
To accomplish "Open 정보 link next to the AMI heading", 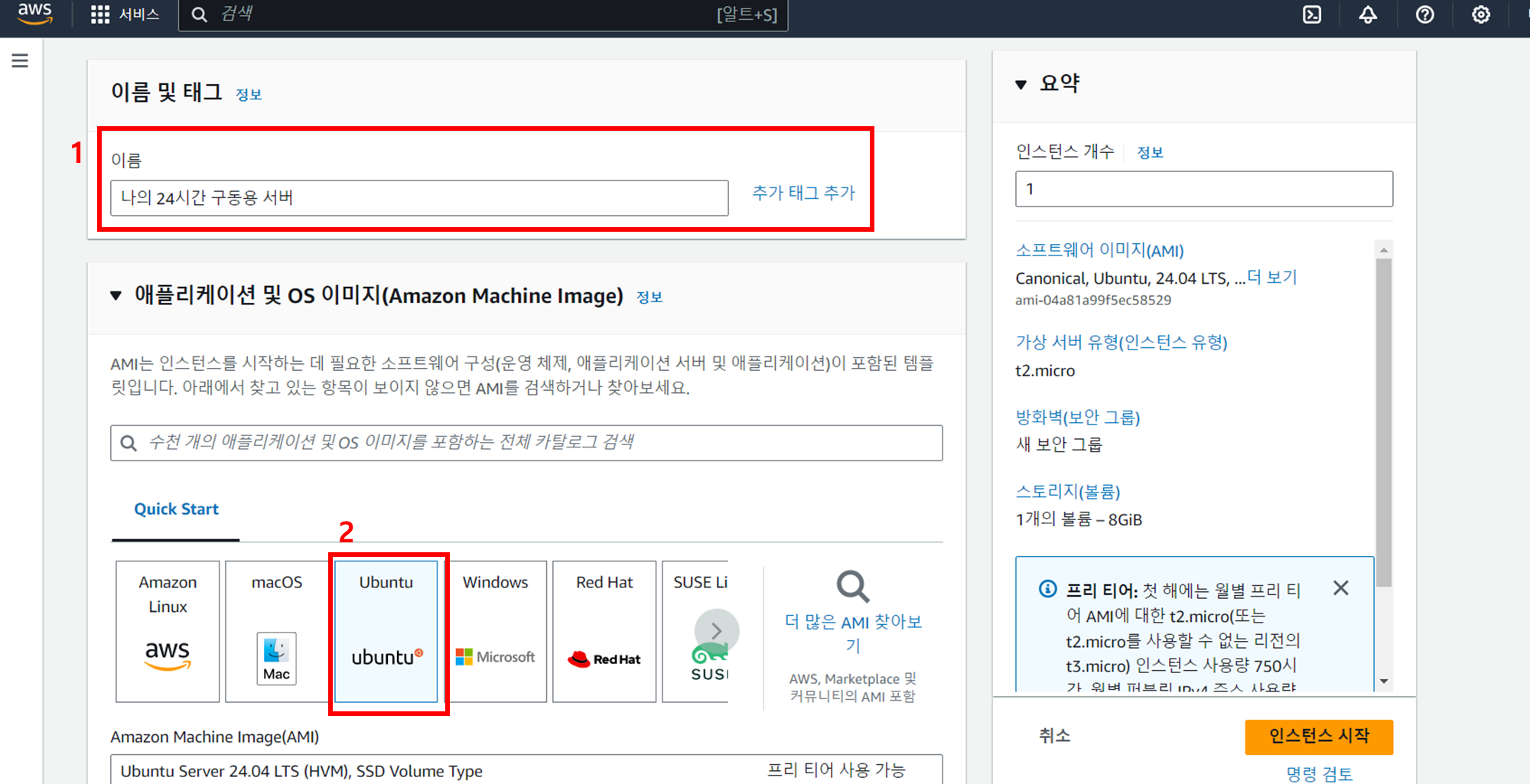I will click(x=649, y=298).
